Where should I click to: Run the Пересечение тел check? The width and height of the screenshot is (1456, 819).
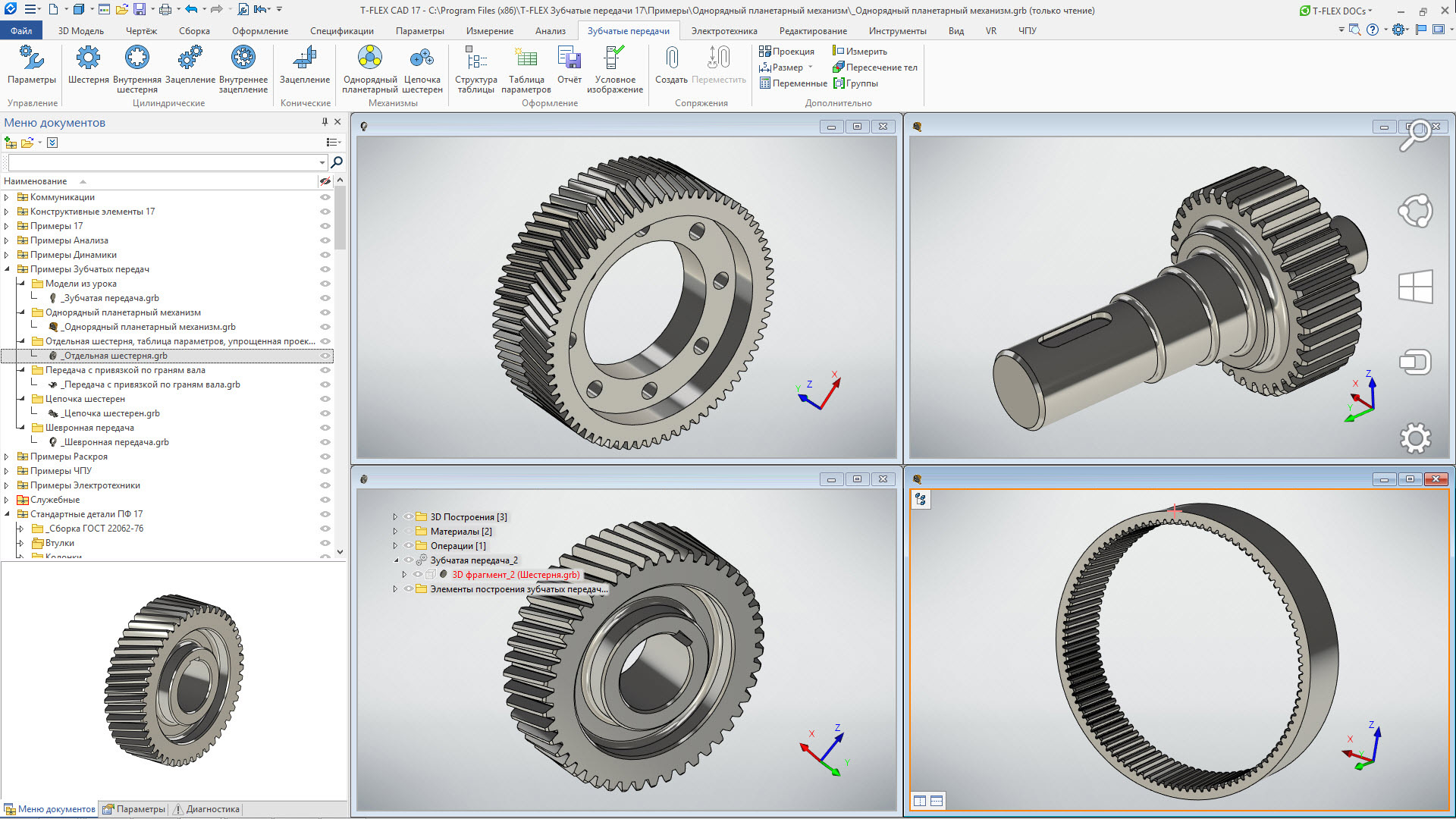875,67
